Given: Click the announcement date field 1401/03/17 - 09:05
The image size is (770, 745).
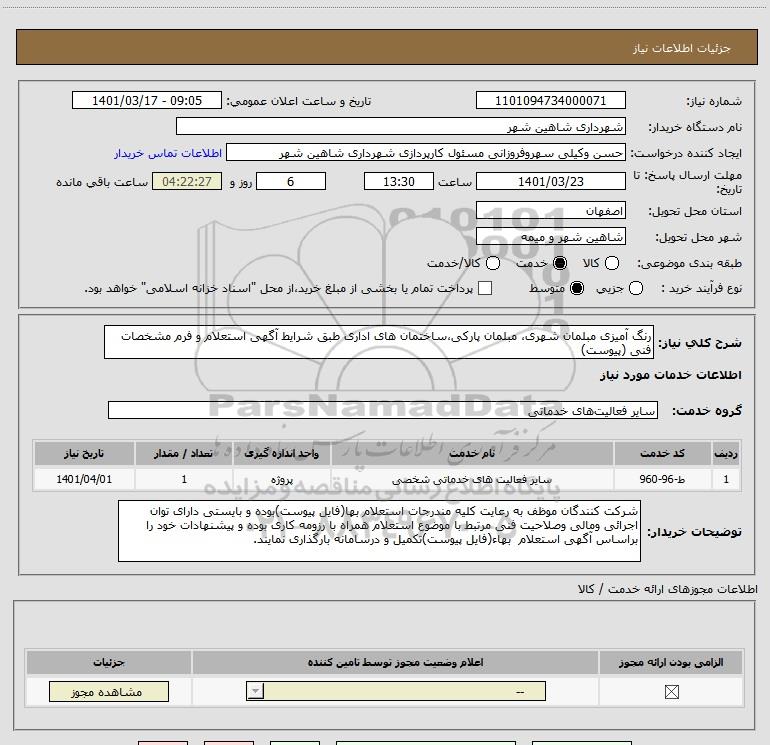Looking at the screenshot, I should [147, 100].
